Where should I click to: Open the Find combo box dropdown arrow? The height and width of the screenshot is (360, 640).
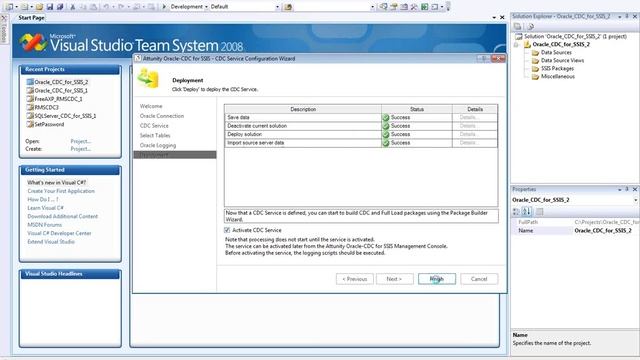[372, 7]
